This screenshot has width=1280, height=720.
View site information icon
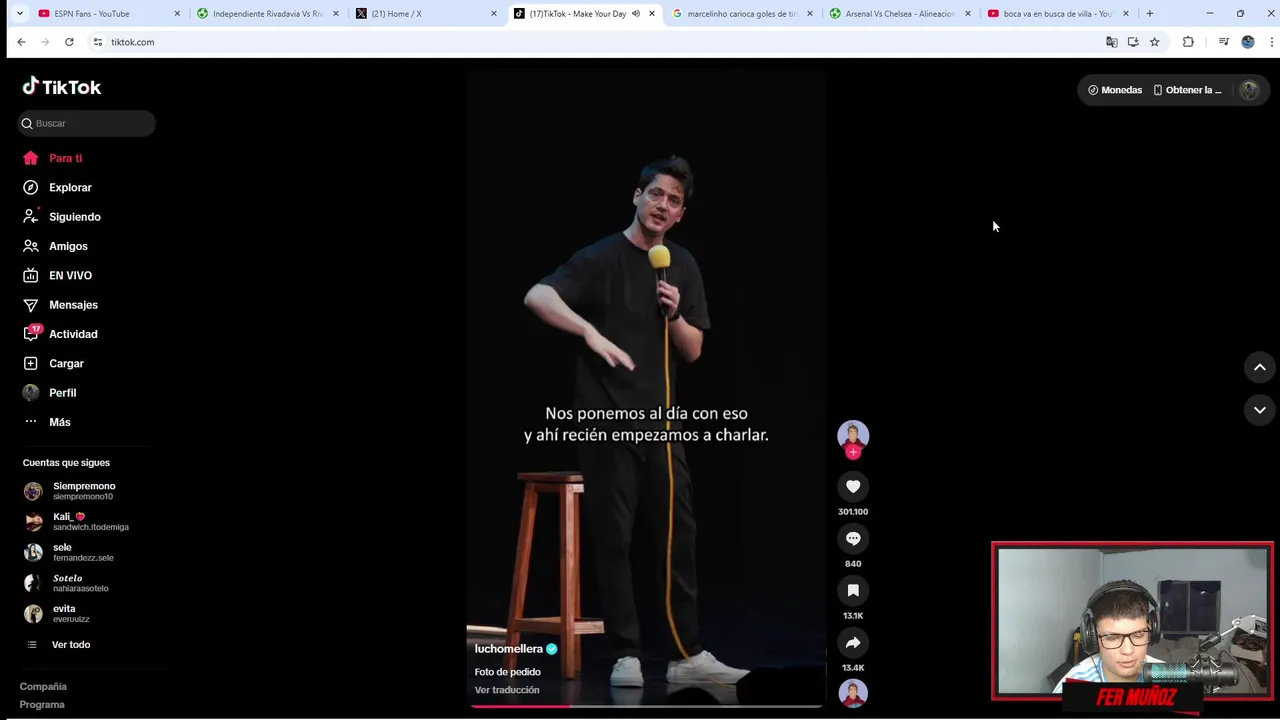(x=97, y=42)
